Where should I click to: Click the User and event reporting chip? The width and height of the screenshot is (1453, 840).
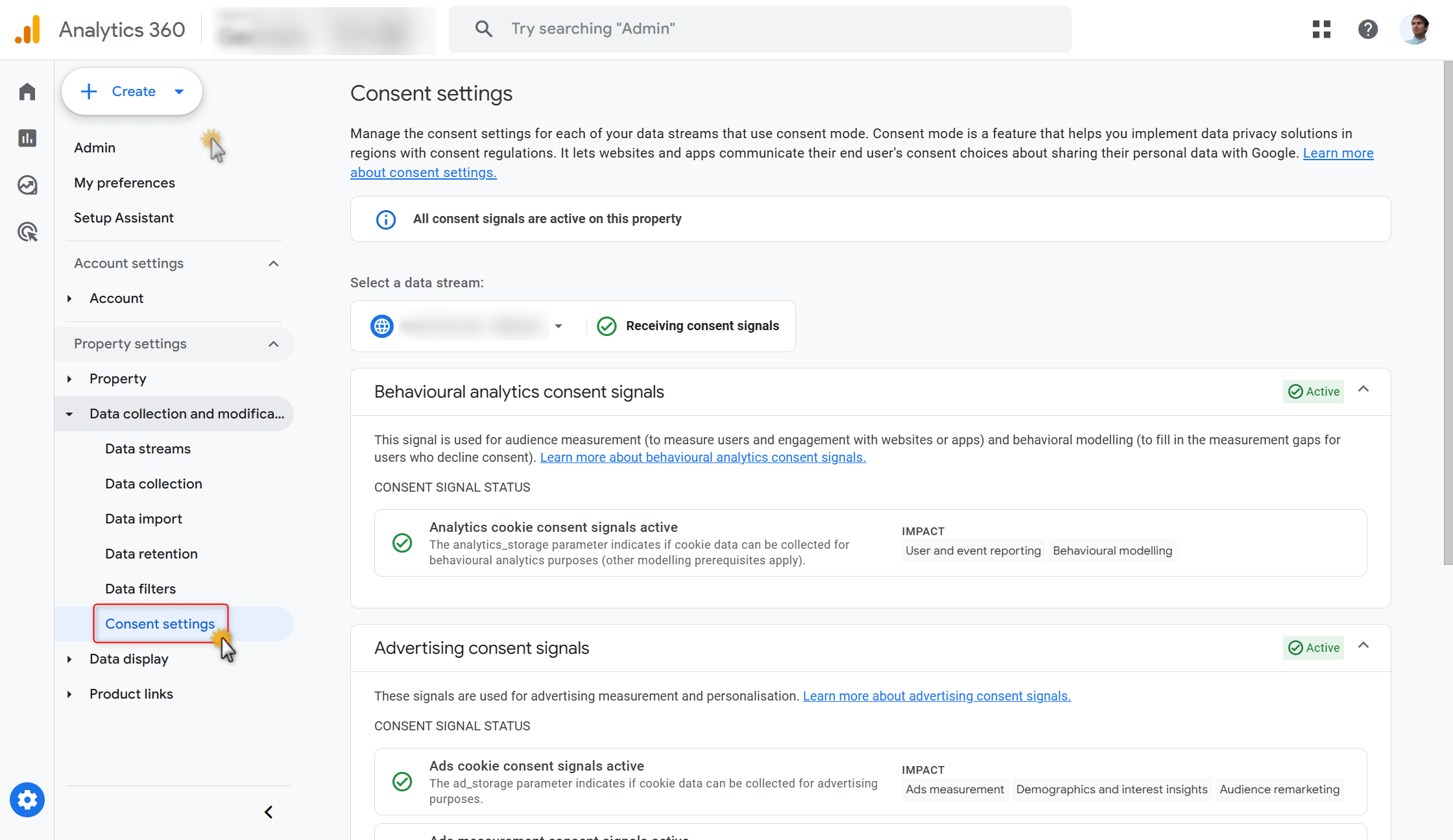click(x=973, y=551)
